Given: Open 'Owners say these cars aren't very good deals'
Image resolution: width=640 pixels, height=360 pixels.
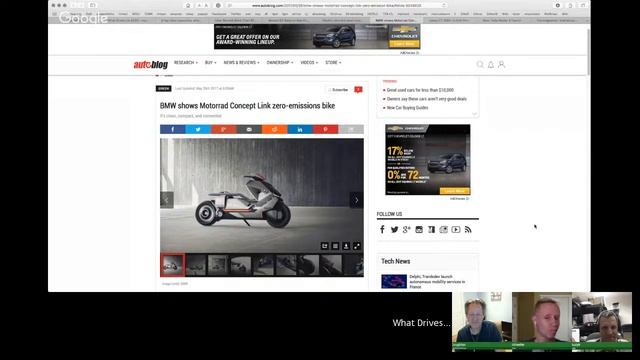Looking at the screenshot, I should [427, 99].
